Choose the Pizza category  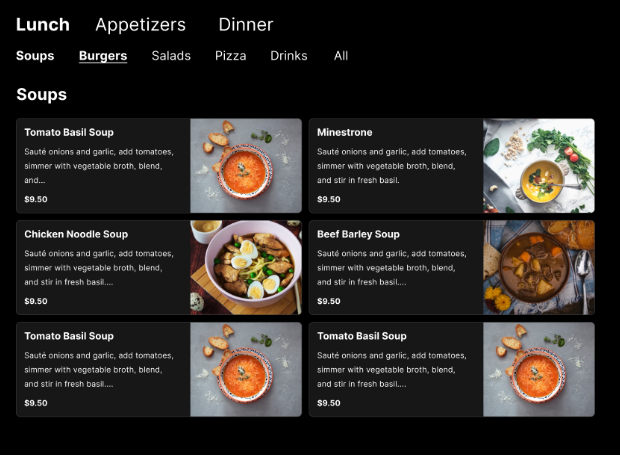pyautogui.click(x=230, y=56)
